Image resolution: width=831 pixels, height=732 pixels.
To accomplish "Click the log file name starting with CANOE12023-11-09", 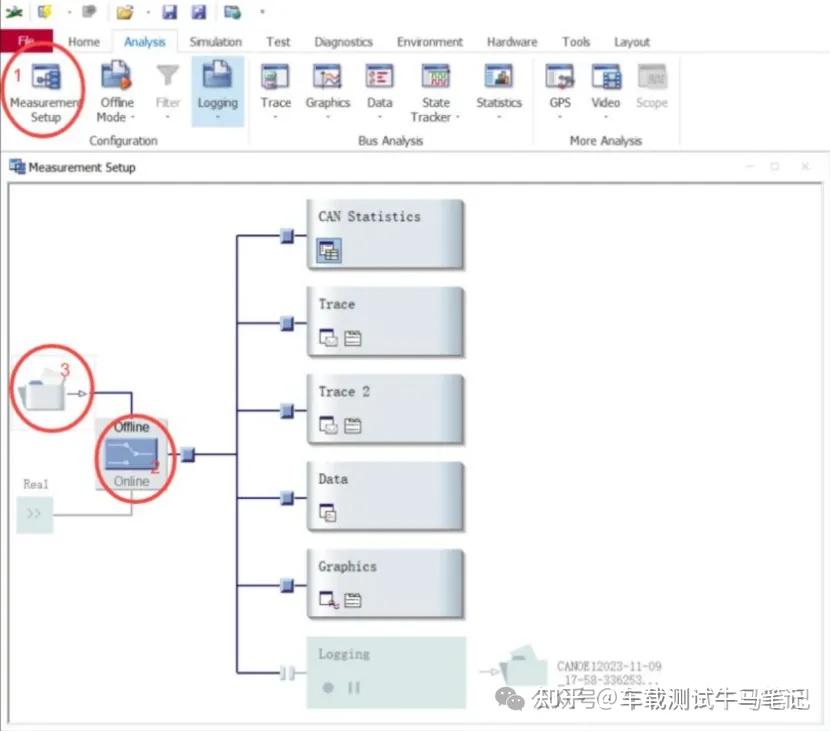I will pyautogui.click(x=609, y=673).
